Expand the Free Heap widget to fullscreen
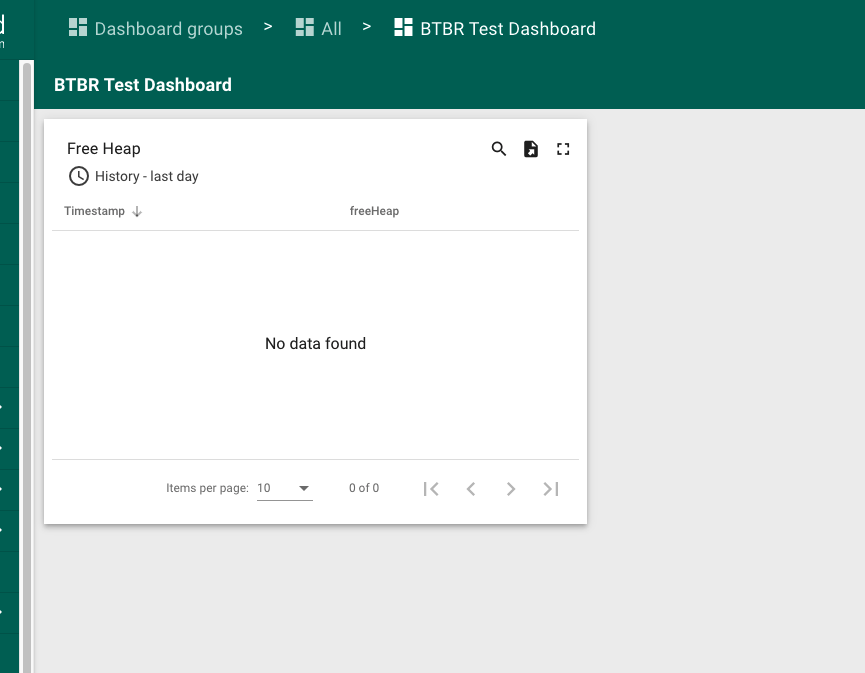The width and height of the screenshot is (865, 673). [x=563, y=148]
